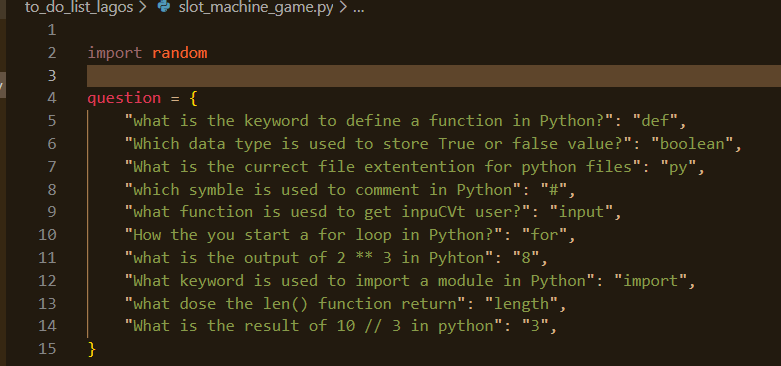Click line number 9 in gutter
Viewport: 781px width, 366px height.
(x=52, y=212)
